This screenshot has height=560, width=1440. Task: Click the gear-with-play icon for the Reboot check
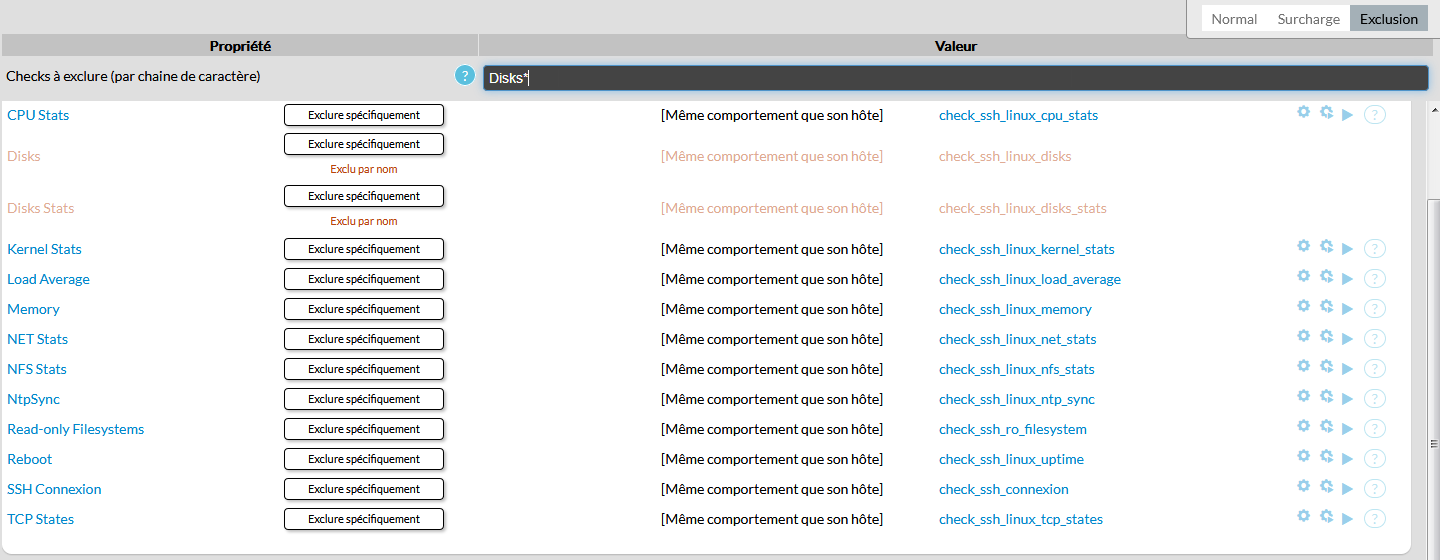(1326, 456)
